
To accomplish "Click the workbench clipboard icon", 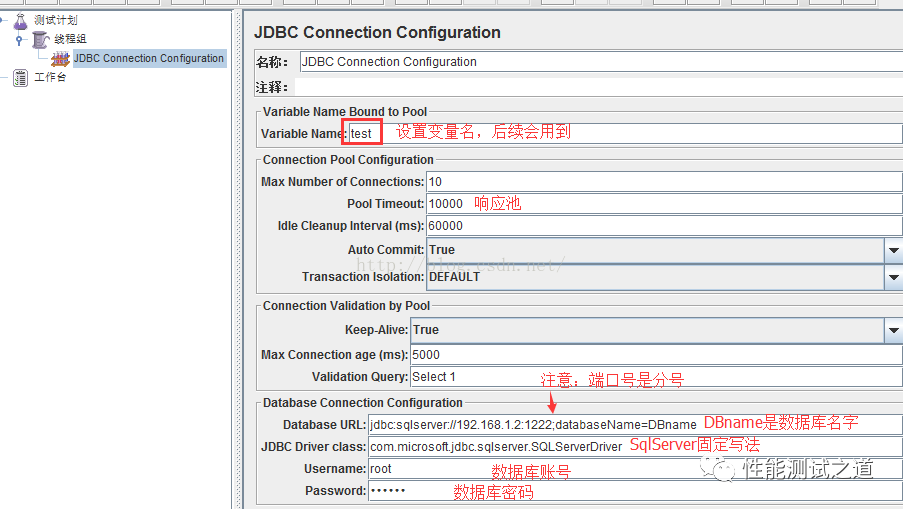I will [21, 77].
